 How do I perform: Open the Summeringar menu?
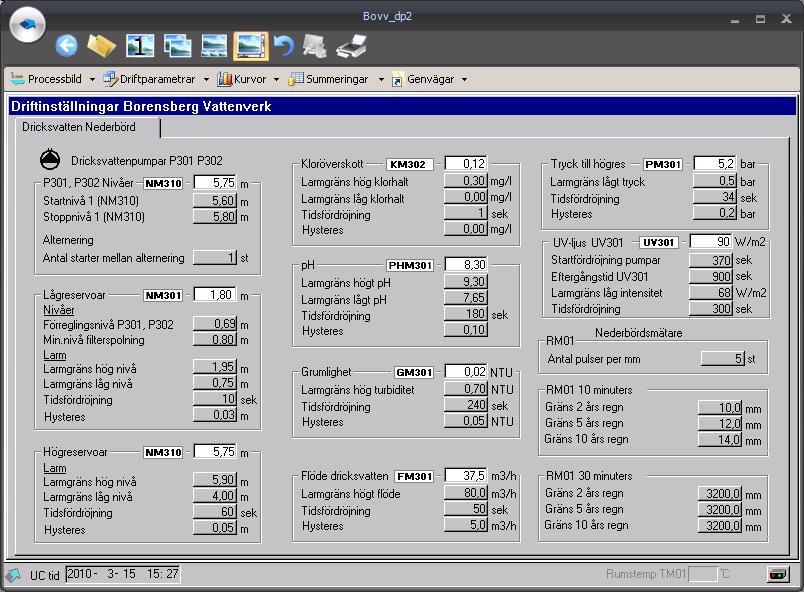(x=328, y=79)
